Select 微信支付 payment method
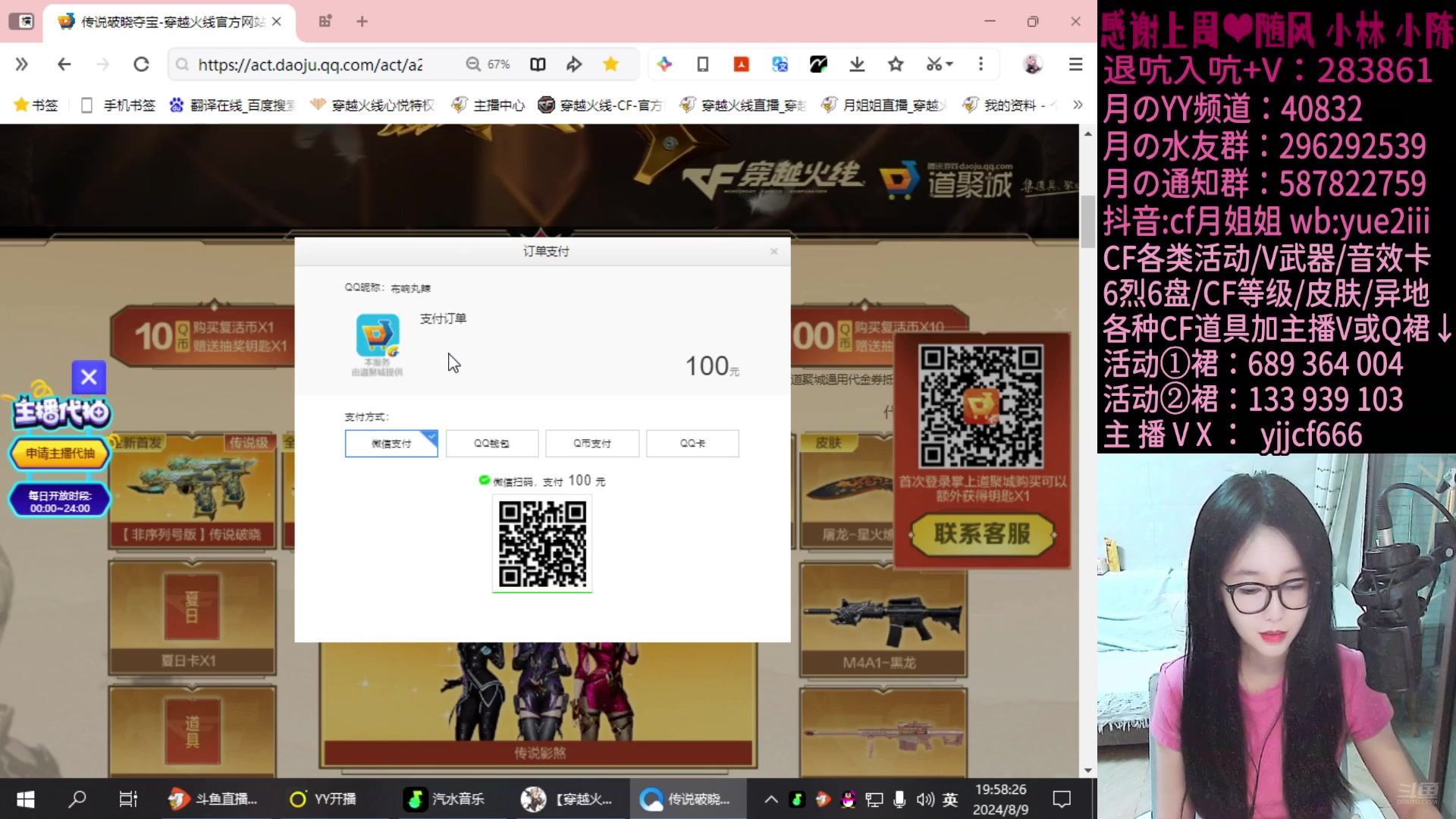This screenshot has height=819, width=1456. [391, 444]
